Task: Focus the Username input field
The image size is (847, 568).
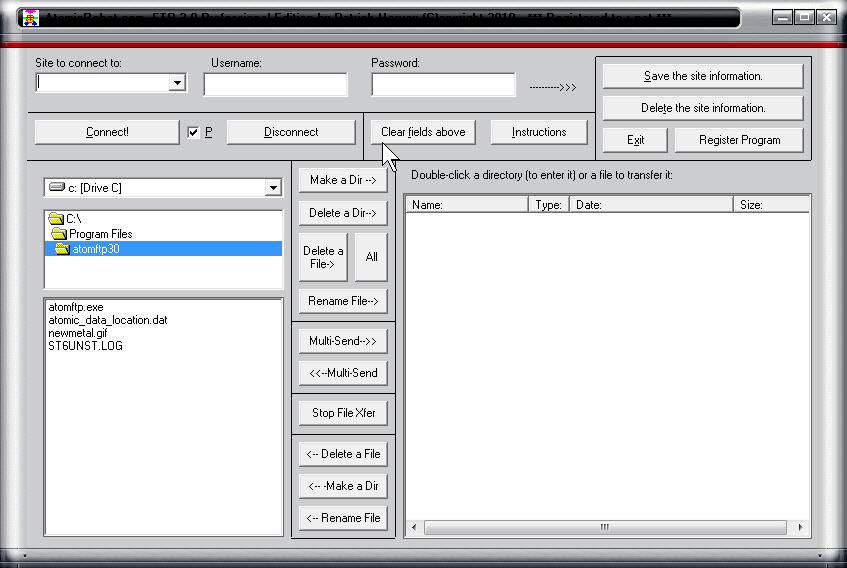Action: pyautogui.click(x=275, y=85)
